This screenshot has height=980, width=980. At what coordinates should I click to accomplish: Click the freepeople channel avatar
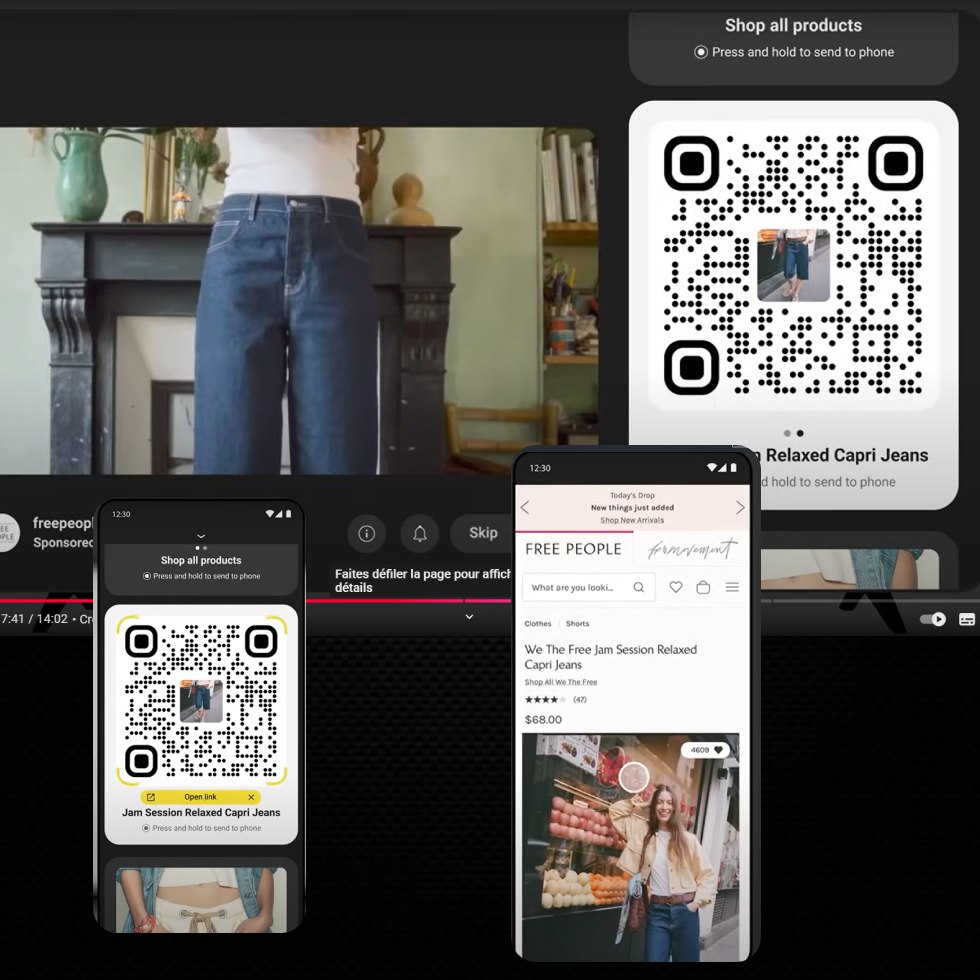tap(8, 532)
